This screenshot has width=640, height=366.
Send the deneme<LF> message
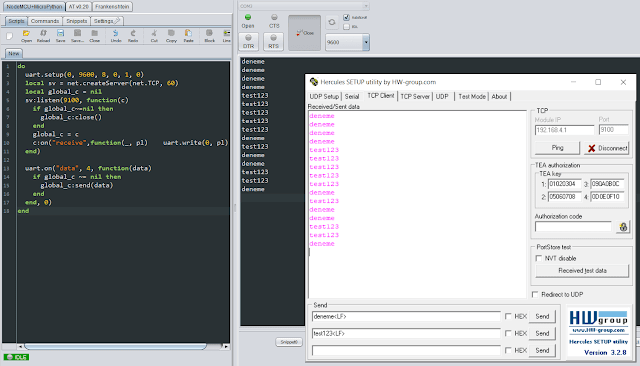pos(542,316)
